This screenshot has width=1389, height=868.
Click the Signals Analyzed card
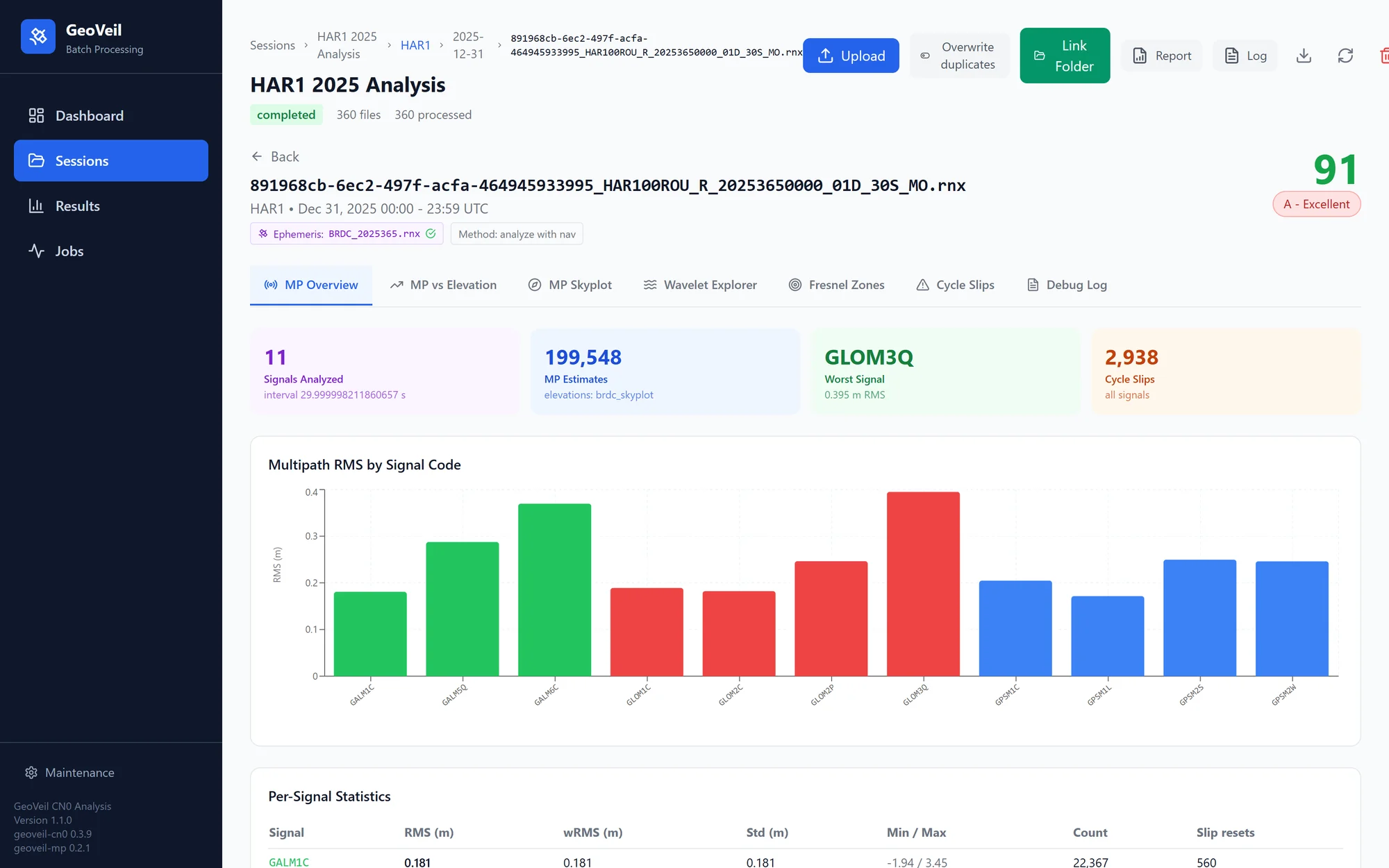pos(385,372)
